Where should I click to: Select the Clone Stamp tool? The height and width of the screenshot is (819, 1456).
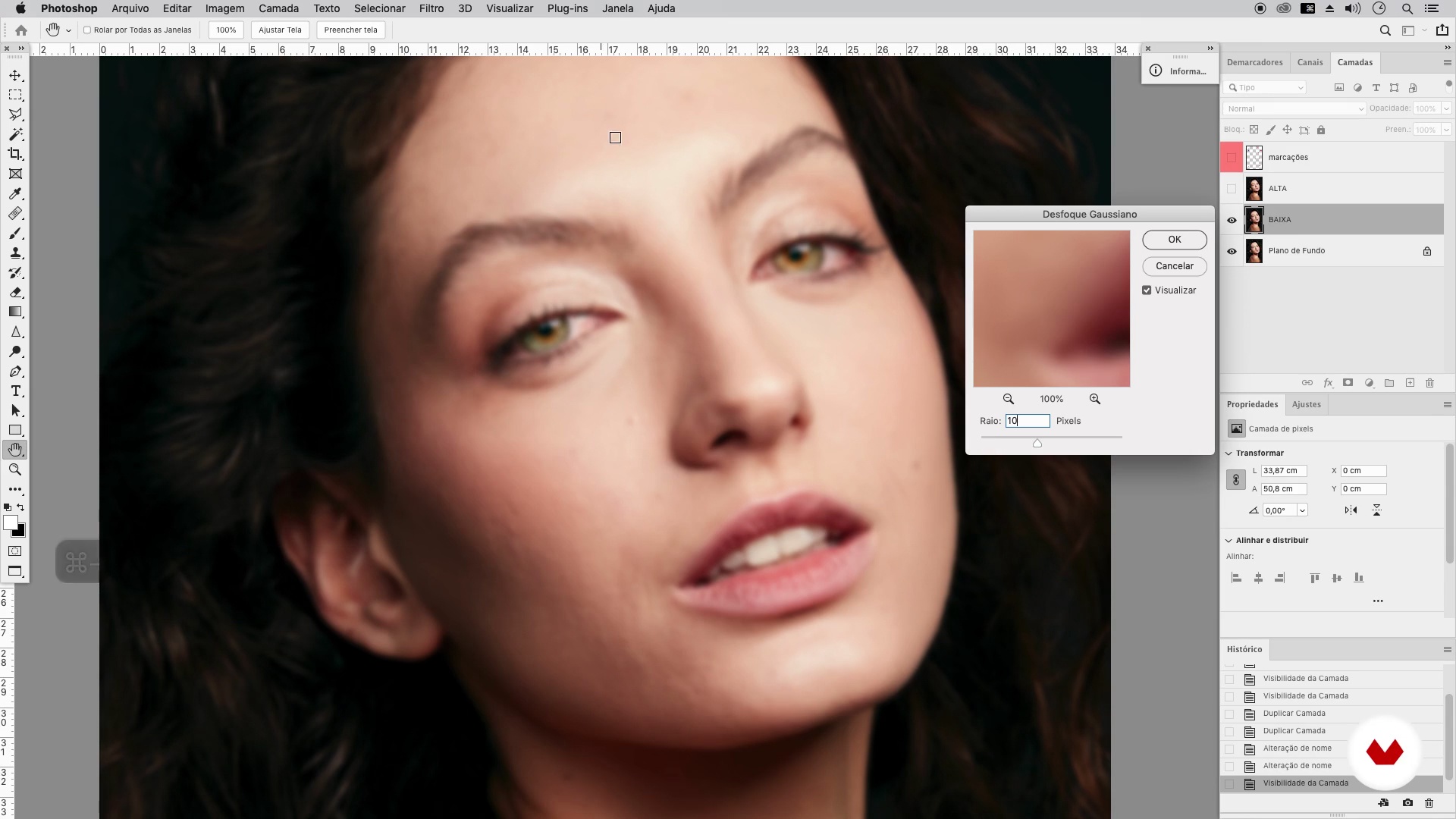15,253
